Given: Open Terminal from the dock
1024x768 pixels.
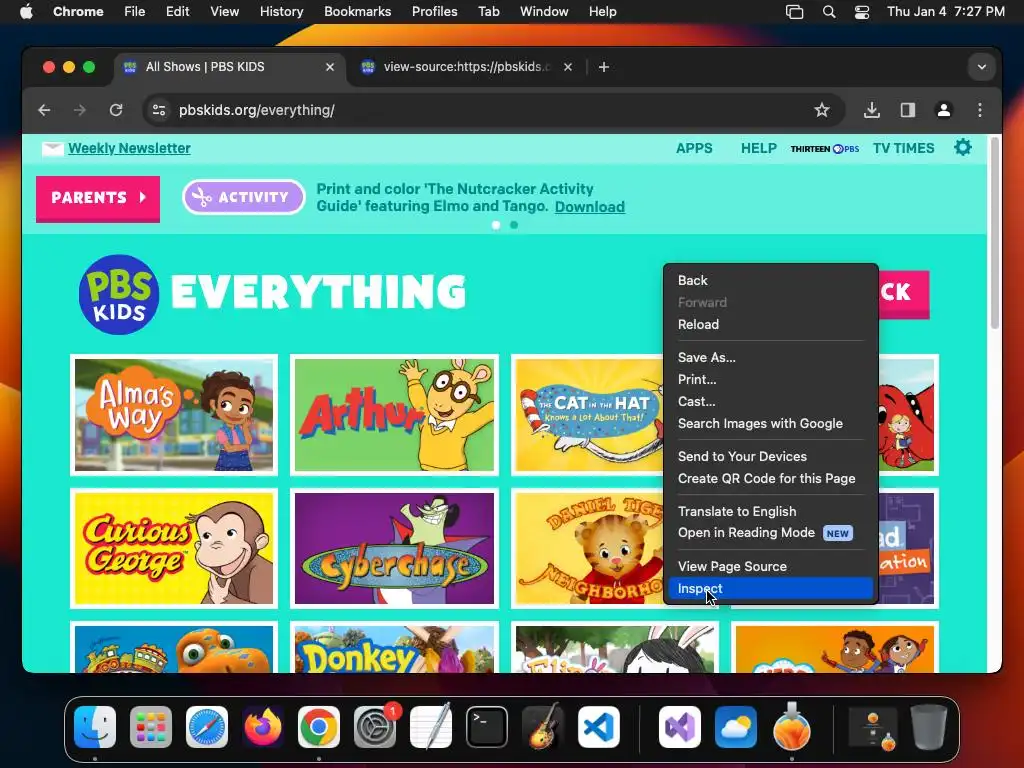Looking at the screenshot, I should pos(487,727).
